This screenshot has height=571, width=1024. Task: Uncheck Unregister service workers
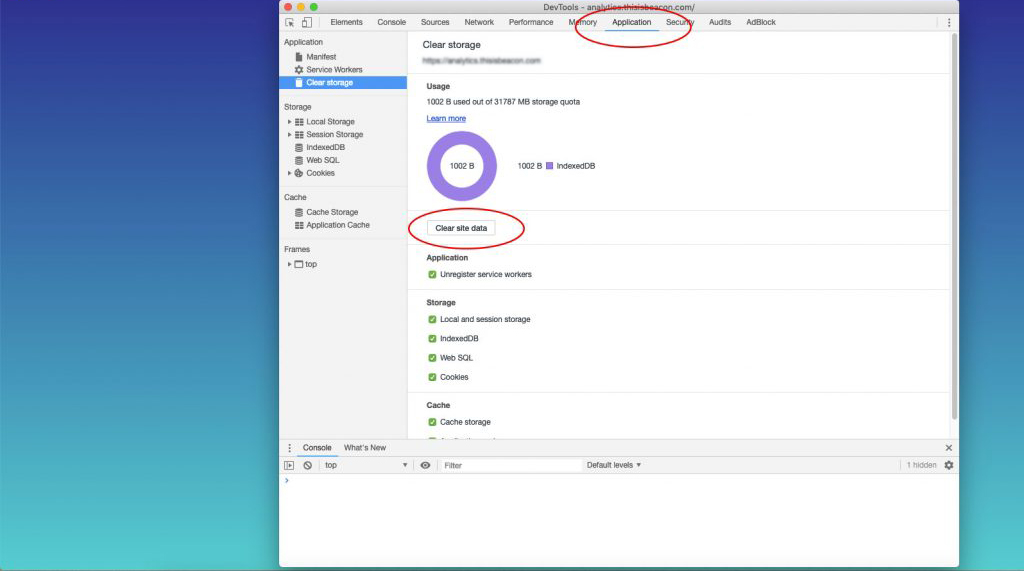(x=432, y=274)
